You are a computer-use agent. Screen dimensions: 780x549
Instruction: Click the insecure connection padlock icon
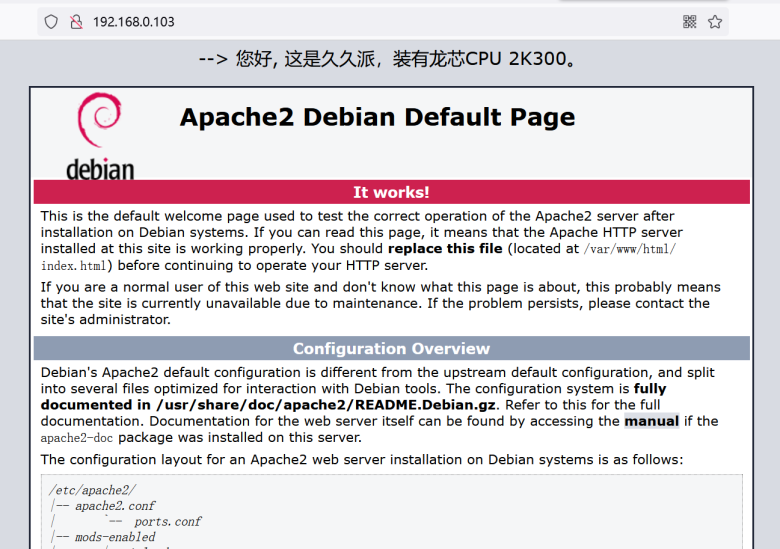[x=75, y=21]
